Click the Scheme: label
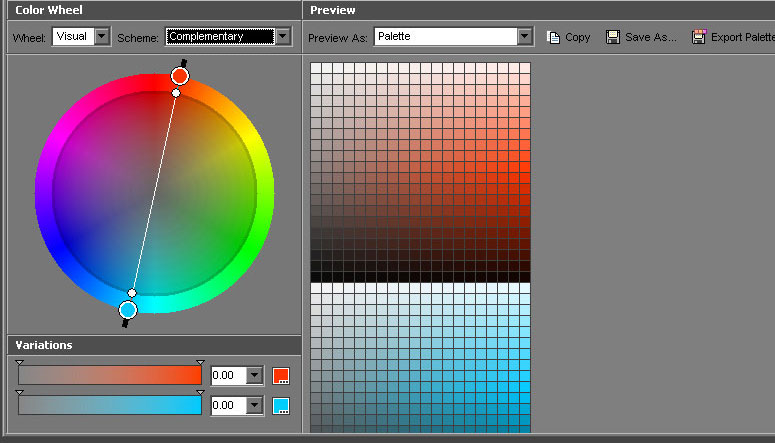 pyautogui.click(x=138, y=38)
